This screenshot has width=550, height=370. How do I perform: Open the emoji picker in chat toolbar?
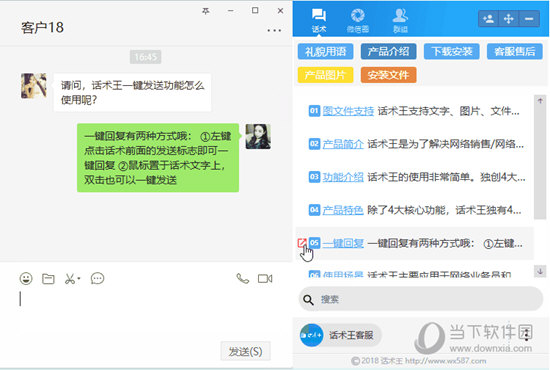click(26, 279)
